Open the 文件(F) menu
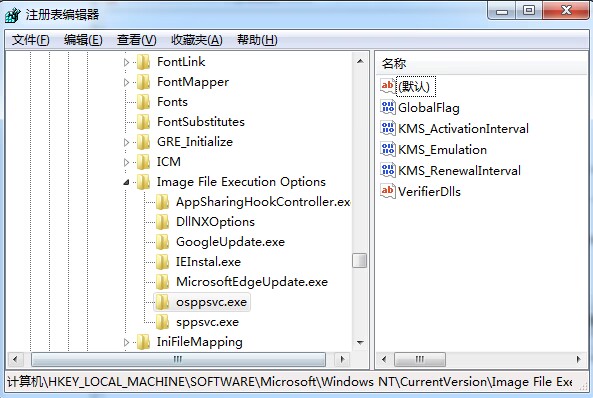The image size is (593, 398). [31, 40]
